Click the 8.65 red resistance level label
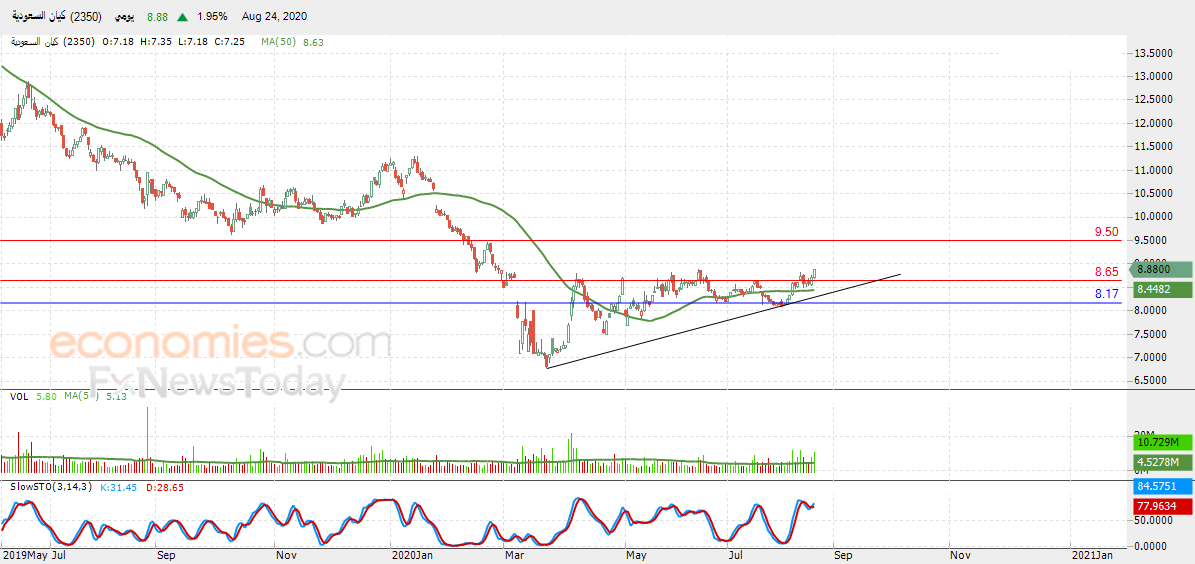 (x=1106, y=271)
